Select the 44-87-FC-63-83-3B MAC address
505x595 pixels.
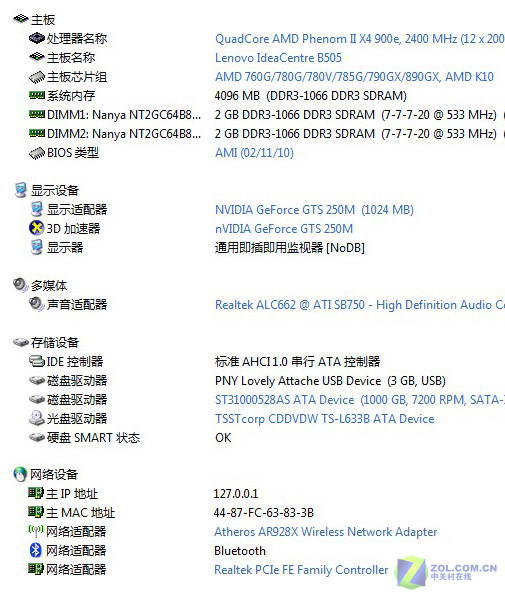[x=264, y=513]
